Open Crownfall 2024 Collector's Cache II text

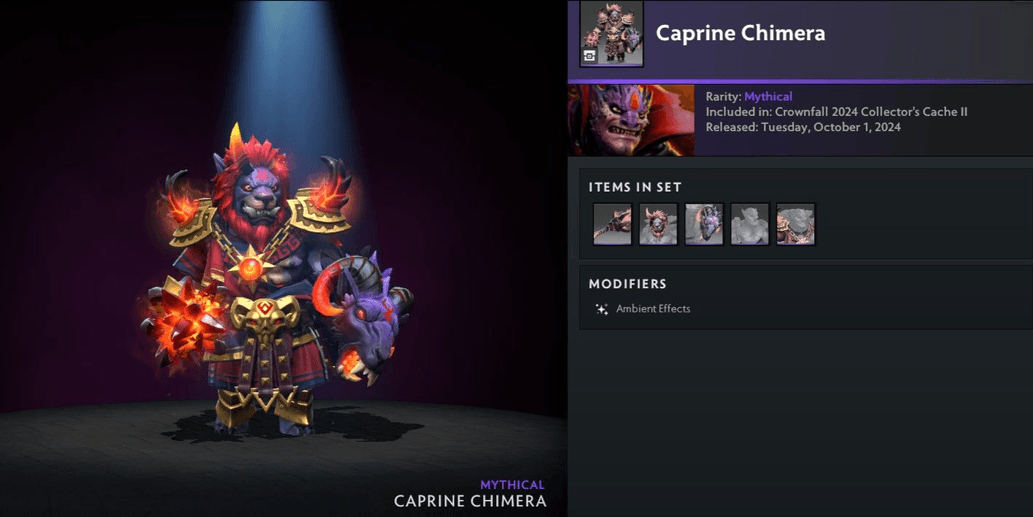click(x=871, y=112)
